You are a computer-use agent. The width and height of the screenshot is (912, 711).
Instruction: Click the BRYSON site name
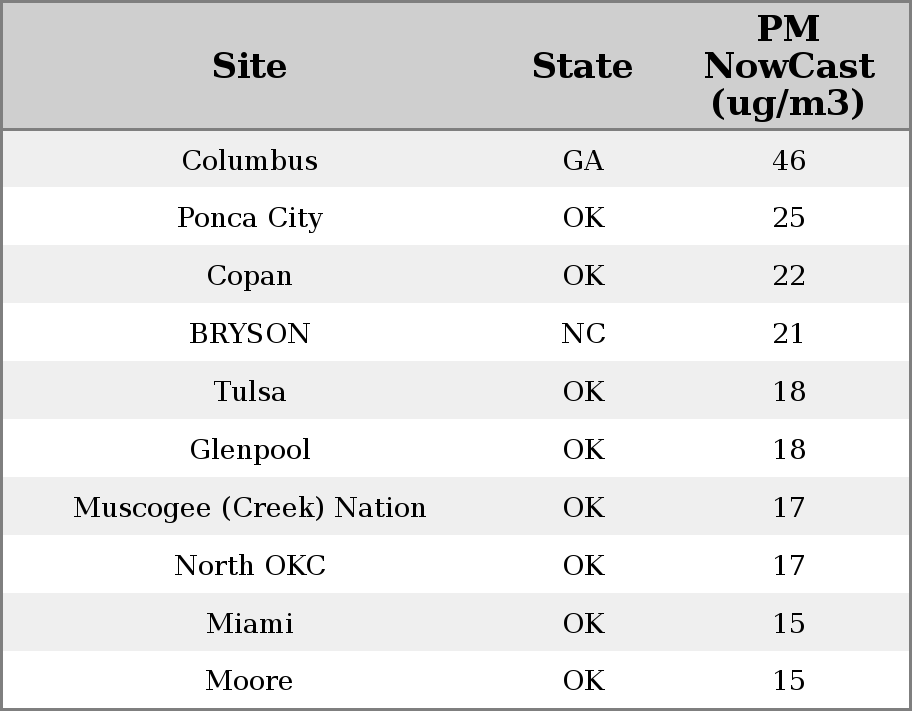point(250,334)
